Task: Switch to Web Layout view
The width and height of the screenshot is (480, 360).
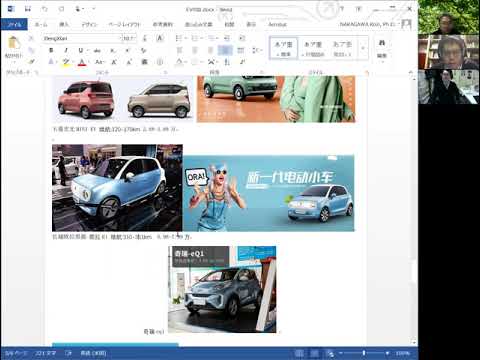Action: pyautogui.click(x=330, y=353)
